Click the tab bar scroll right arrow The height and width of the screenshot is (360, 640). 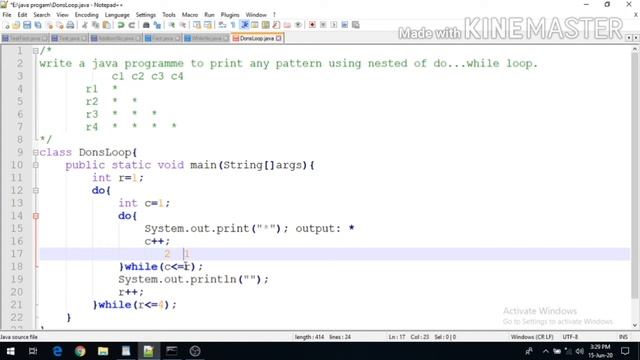[636, 38]
